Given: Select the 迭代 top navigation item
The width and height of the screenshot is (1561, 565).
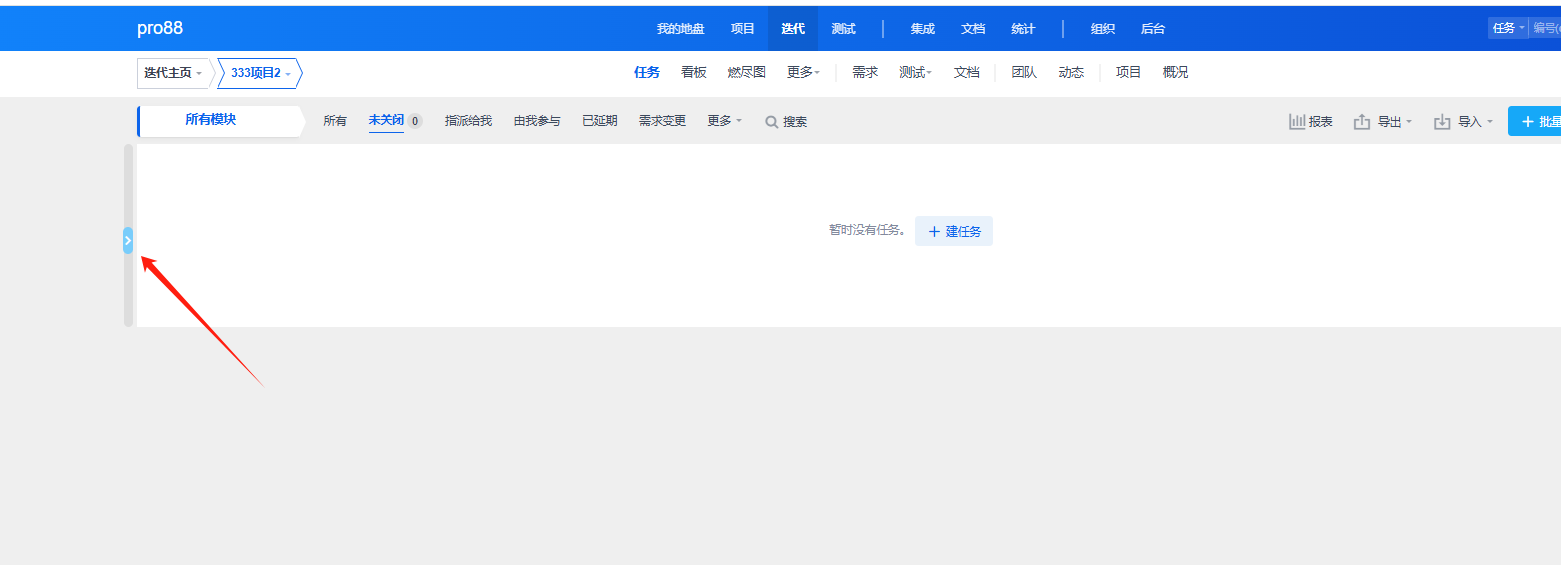Looking at the screenshot, I should click(793, 29).
